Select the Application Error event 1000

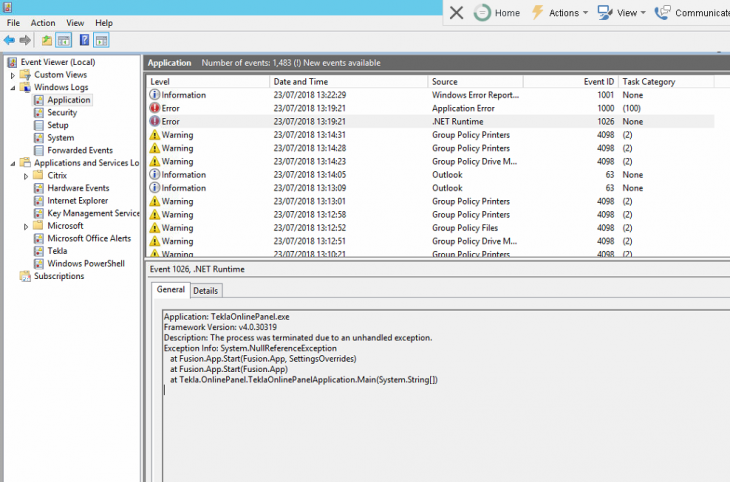pyautogui.click(x=430, y=108)
